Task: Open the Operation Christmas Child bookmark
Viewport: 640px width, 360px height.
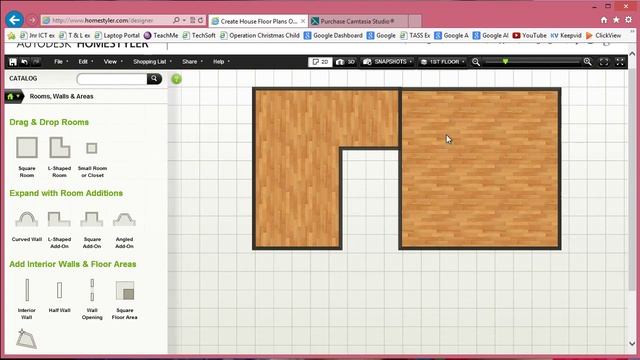Action: point(260,36)
